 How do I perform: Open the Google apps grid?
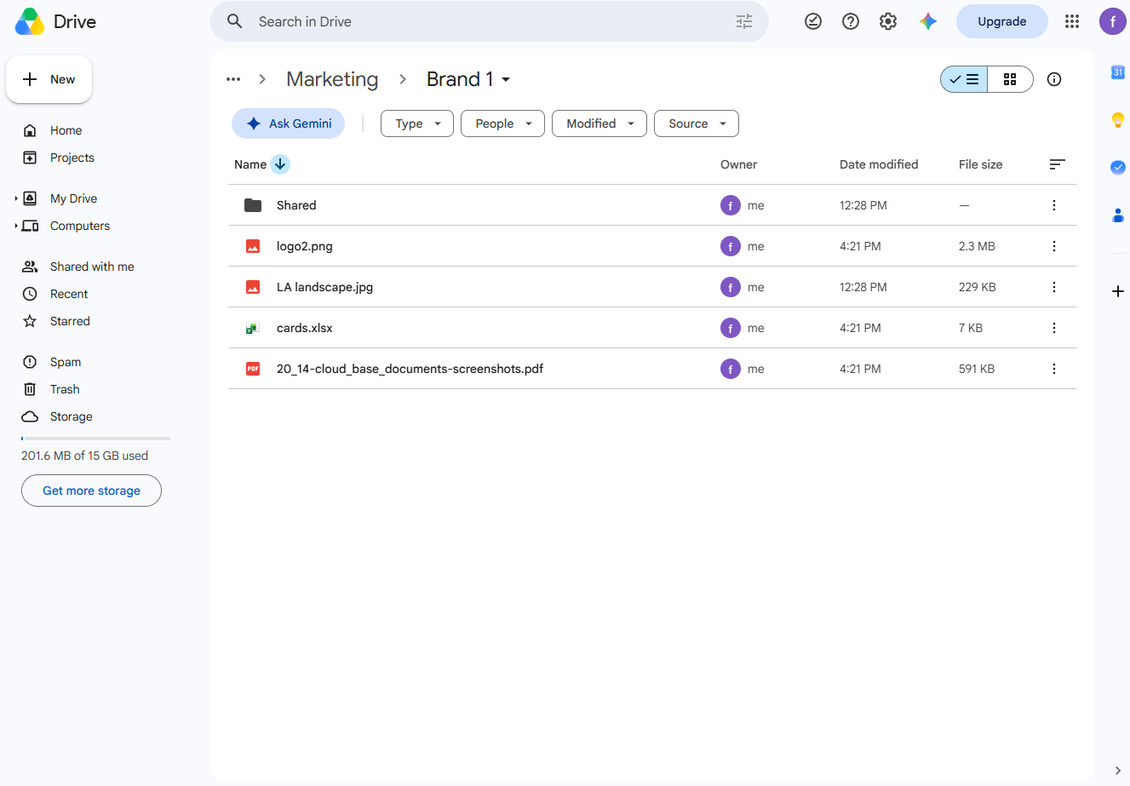[x=1072, y=22]
